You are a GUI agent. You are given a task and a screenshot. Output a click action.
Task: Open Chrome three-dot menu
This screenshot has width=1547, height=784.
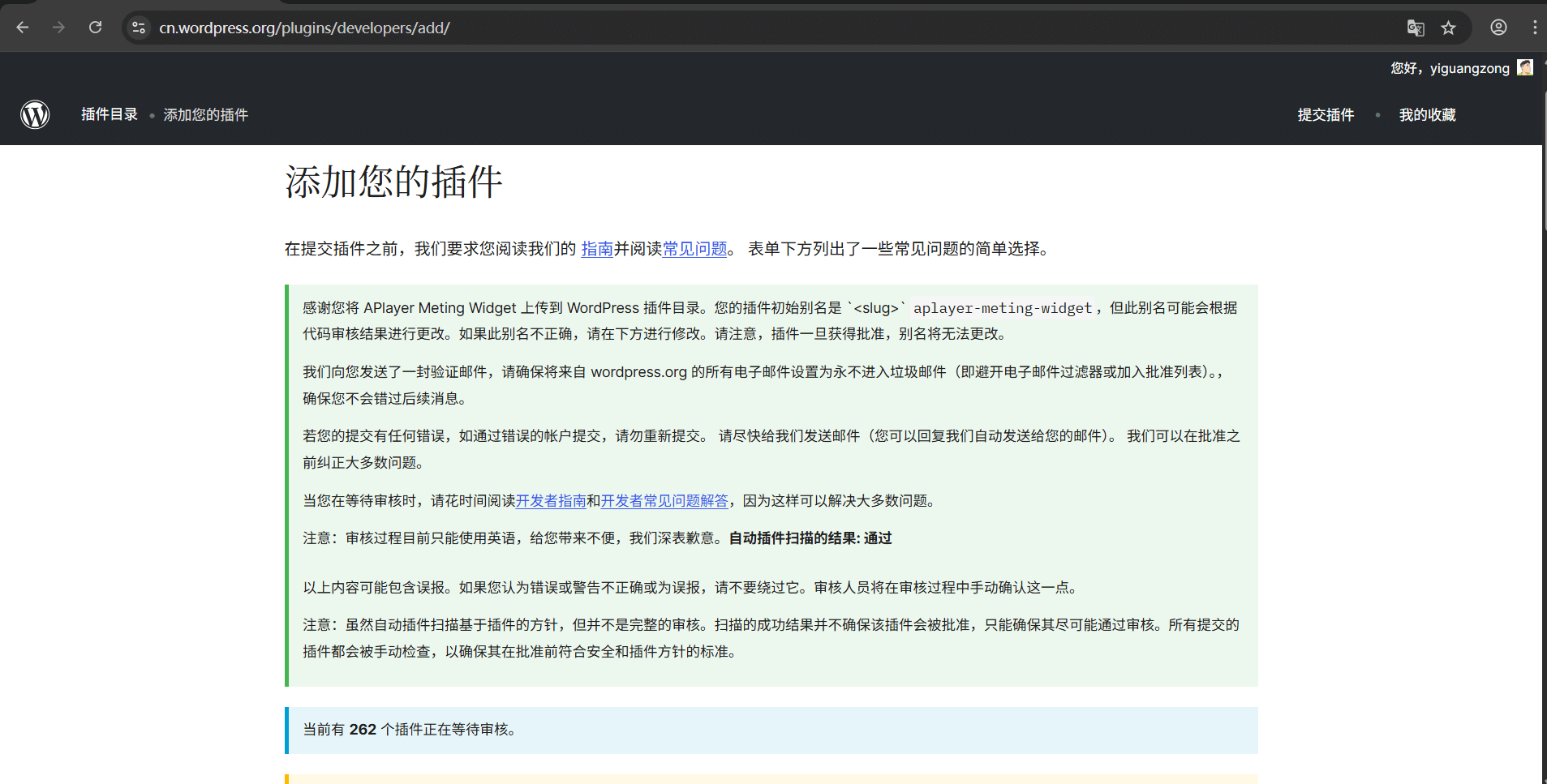click(1534, 28)
